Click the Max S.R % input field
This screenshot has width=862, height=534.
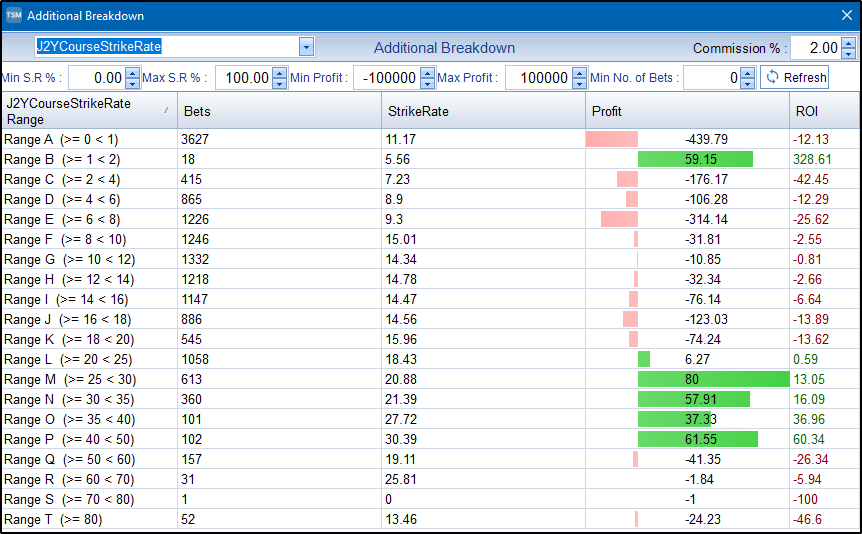244,78
